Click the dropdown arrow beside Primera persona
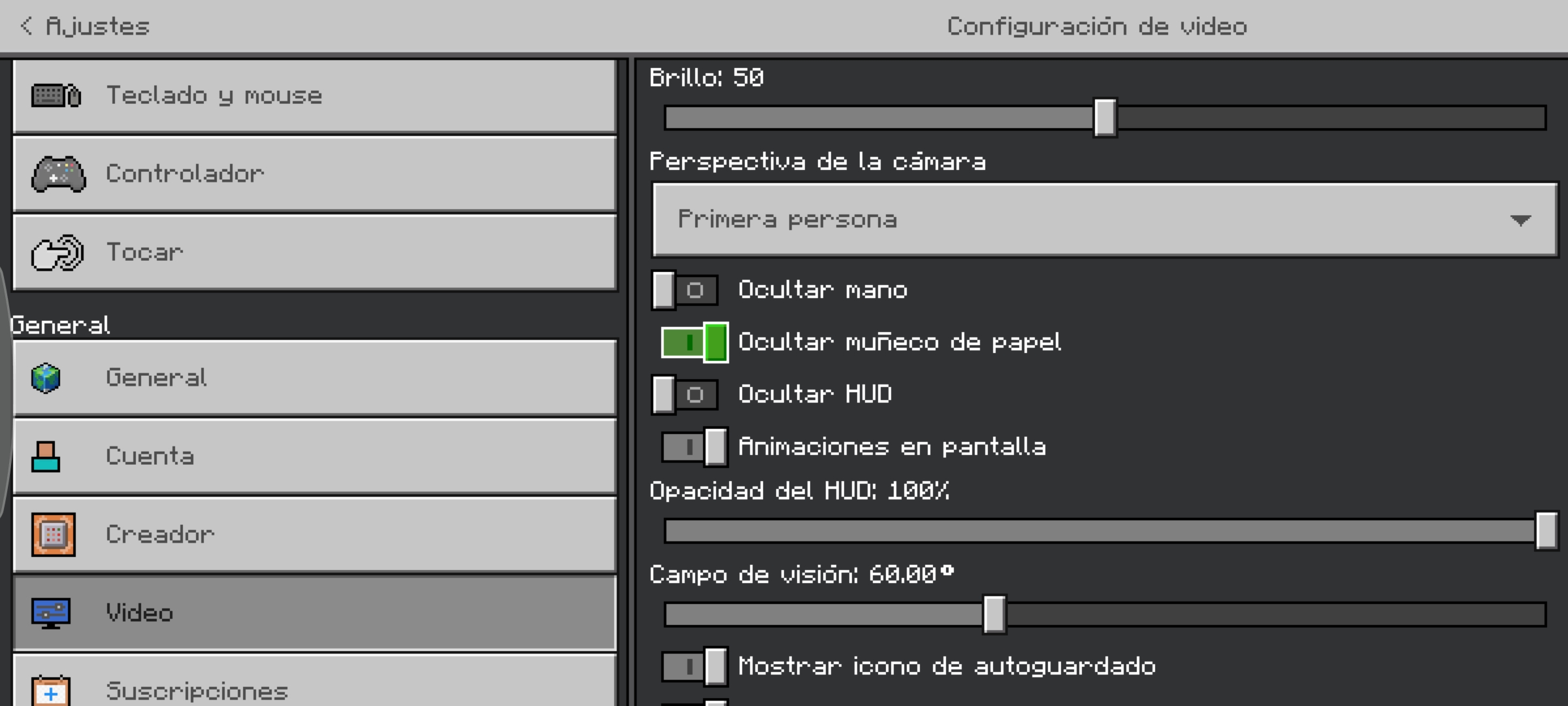This screenshot has height=706, width=1568. 1521,220
